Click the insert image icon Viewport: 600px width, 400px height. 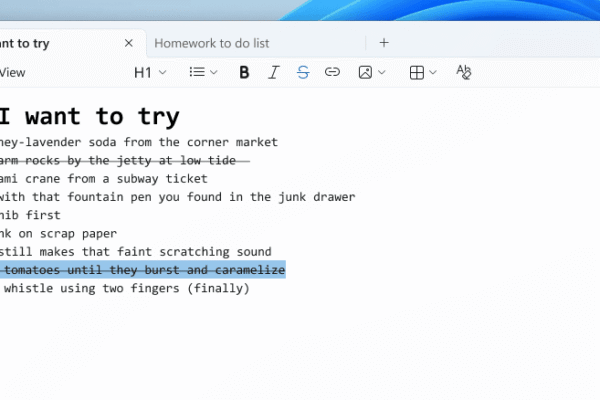(366, 72)
